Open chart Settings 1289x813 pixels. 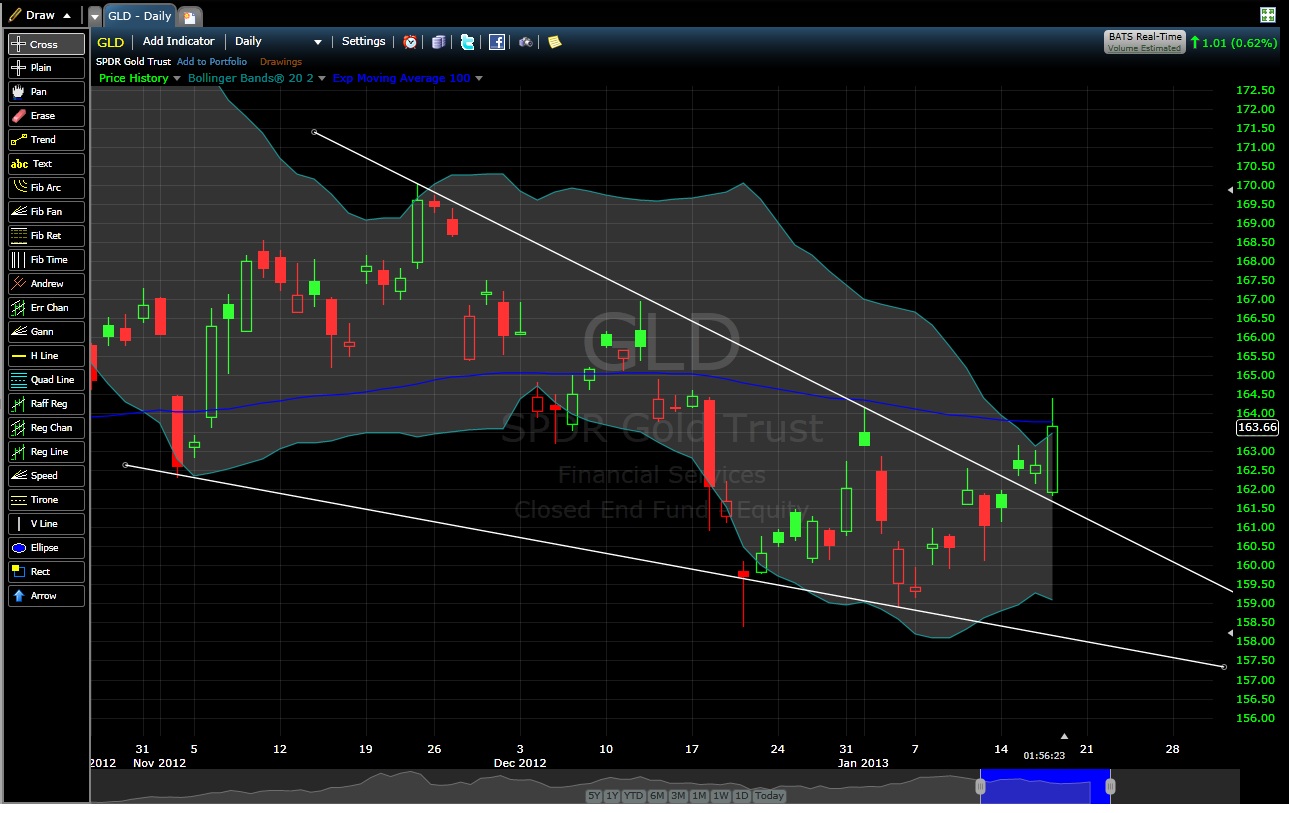click(364, 42)
